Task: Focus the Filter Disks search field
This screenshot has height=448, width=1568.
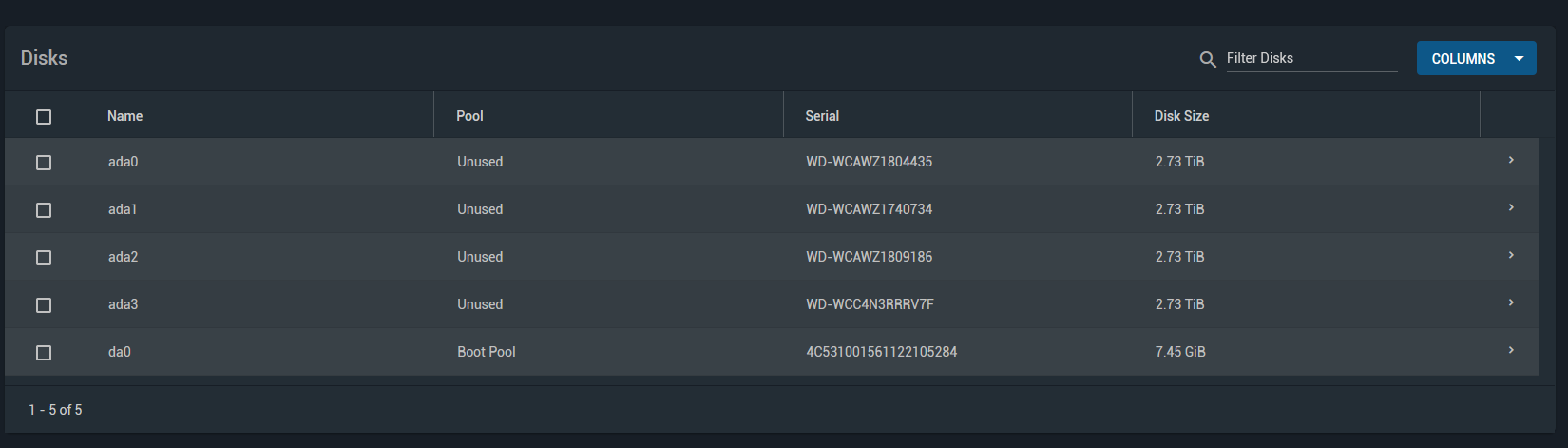Action: click(1311, 58)
